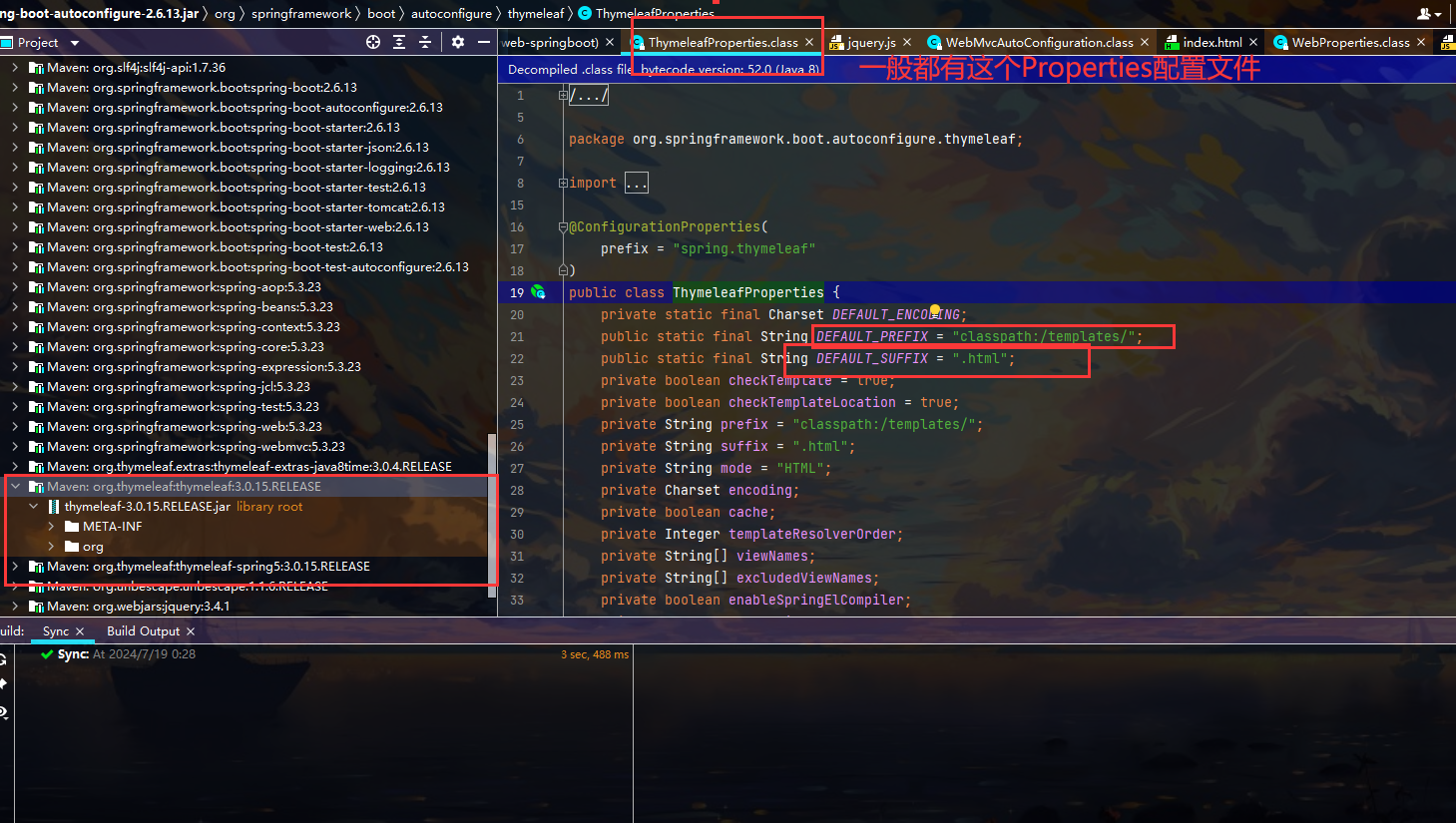Switch to the jquery.js tab
Viewport: 1456px width, 823px height.
pyautogui.click(x=870, y=42)
